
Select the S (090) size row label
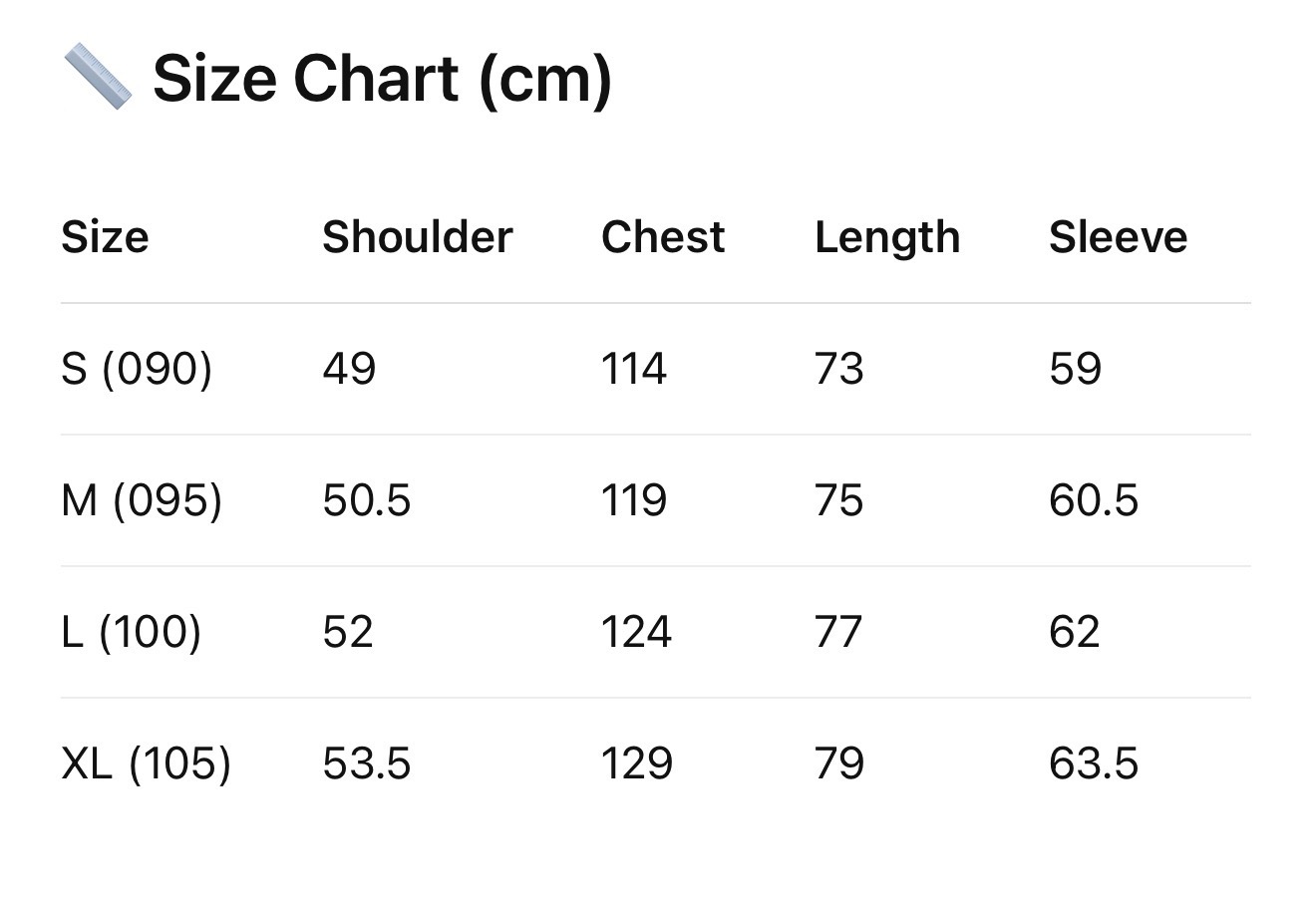(137, 369)
